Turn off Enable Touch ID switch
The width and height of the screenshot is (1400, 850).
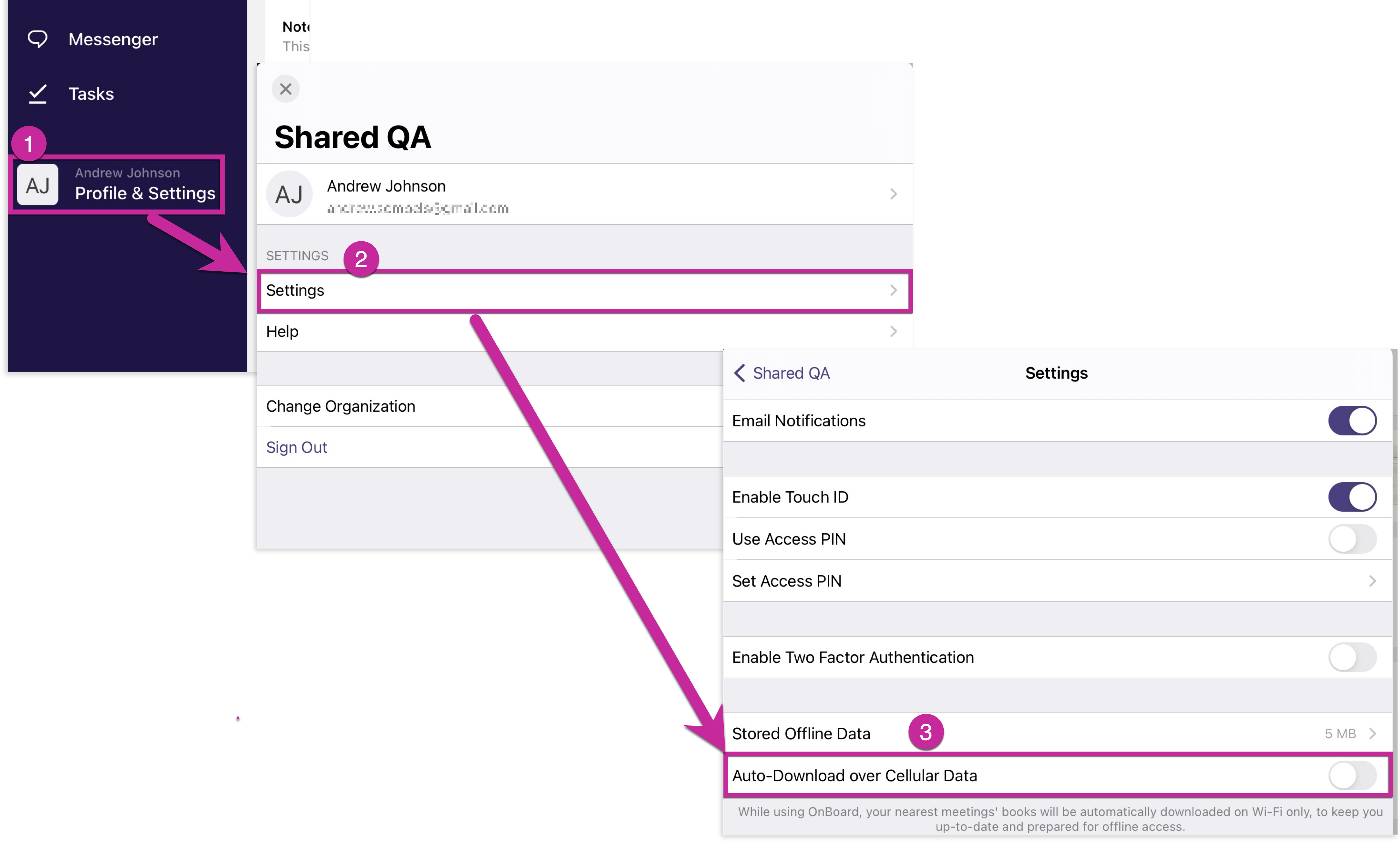[x=1352, y=497]
